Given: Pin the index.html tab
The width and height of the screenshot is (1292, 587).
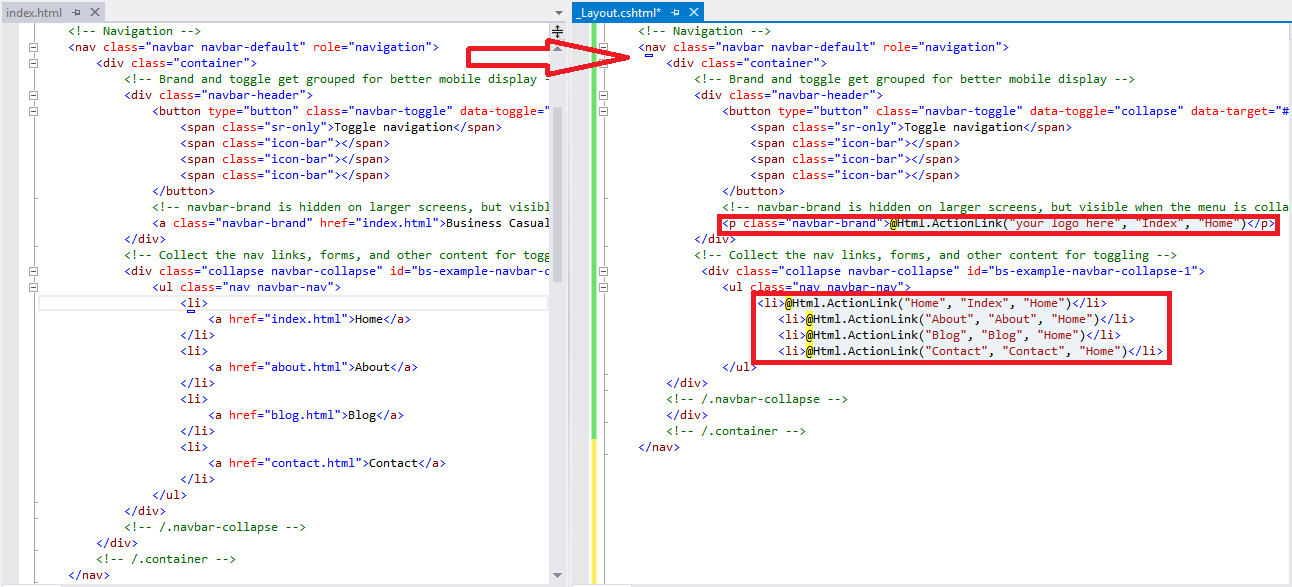Looking at the screenshot, I should pyautogui.click(x=77, y=11).
